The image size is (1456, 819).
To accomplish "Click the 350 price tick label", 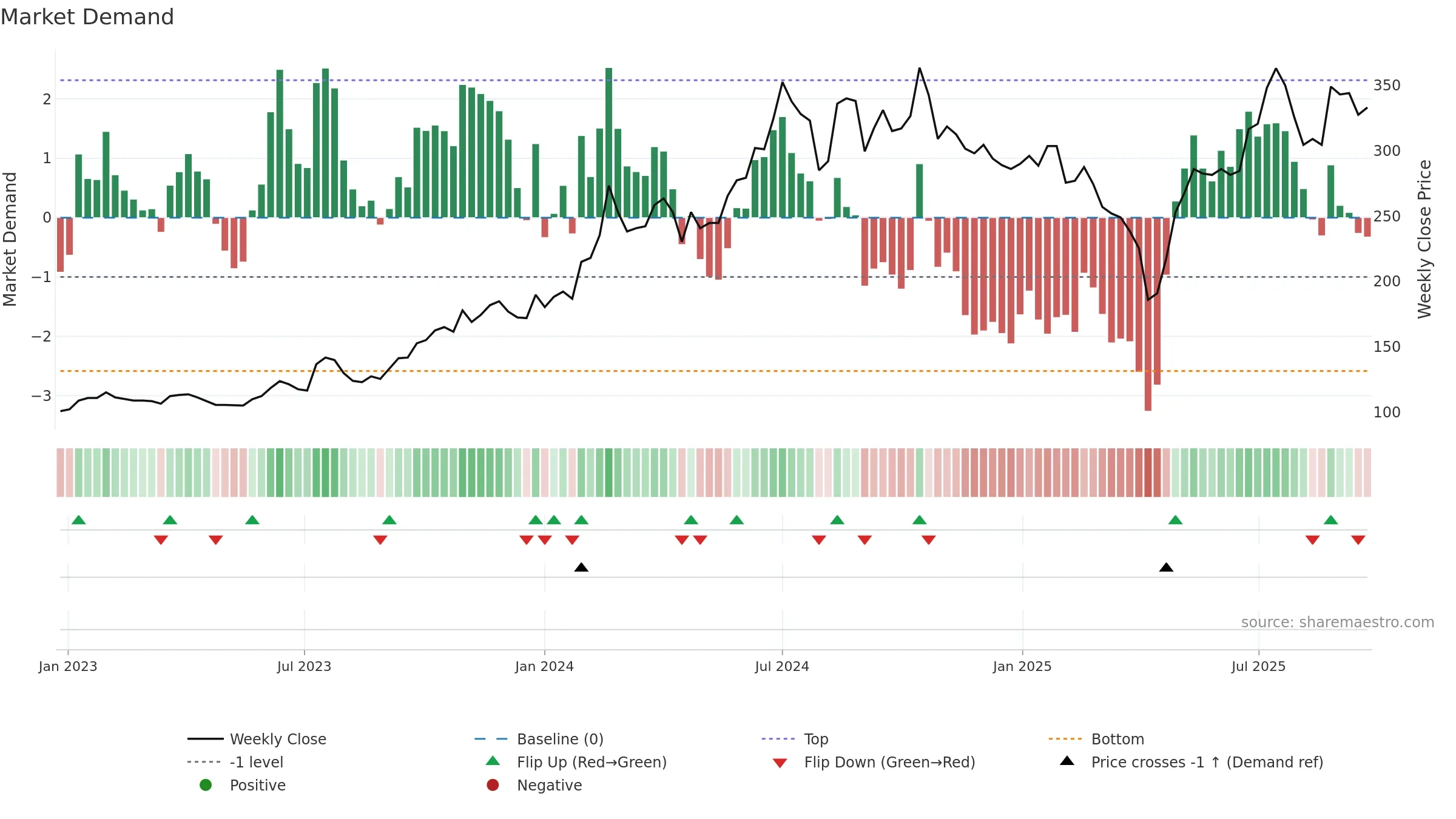I will pyautogui.click(x=1387, y=86).
